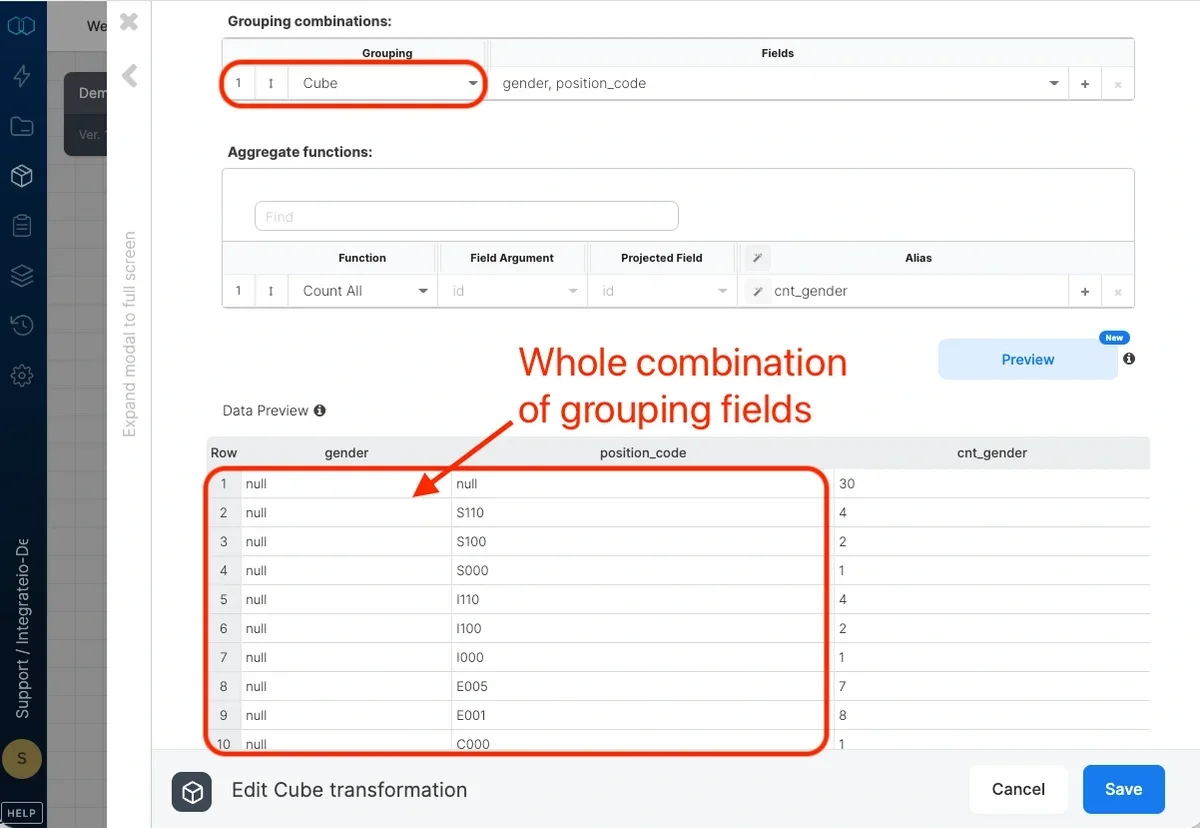The image size is (1200, 828).
Task: Click the info icon beside the Preview button
Action: click(x=1128, y=358)
